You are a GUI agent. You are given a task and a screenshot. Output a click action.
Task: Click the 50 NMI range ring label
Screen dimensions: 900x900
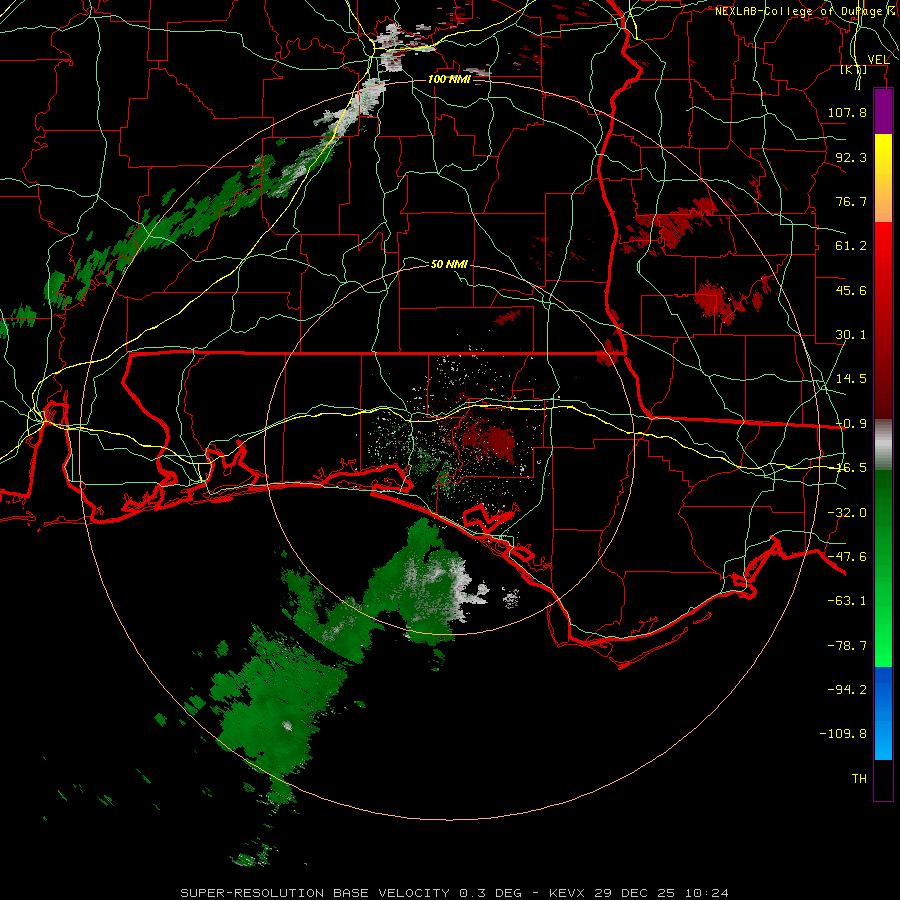coord(449,264)
